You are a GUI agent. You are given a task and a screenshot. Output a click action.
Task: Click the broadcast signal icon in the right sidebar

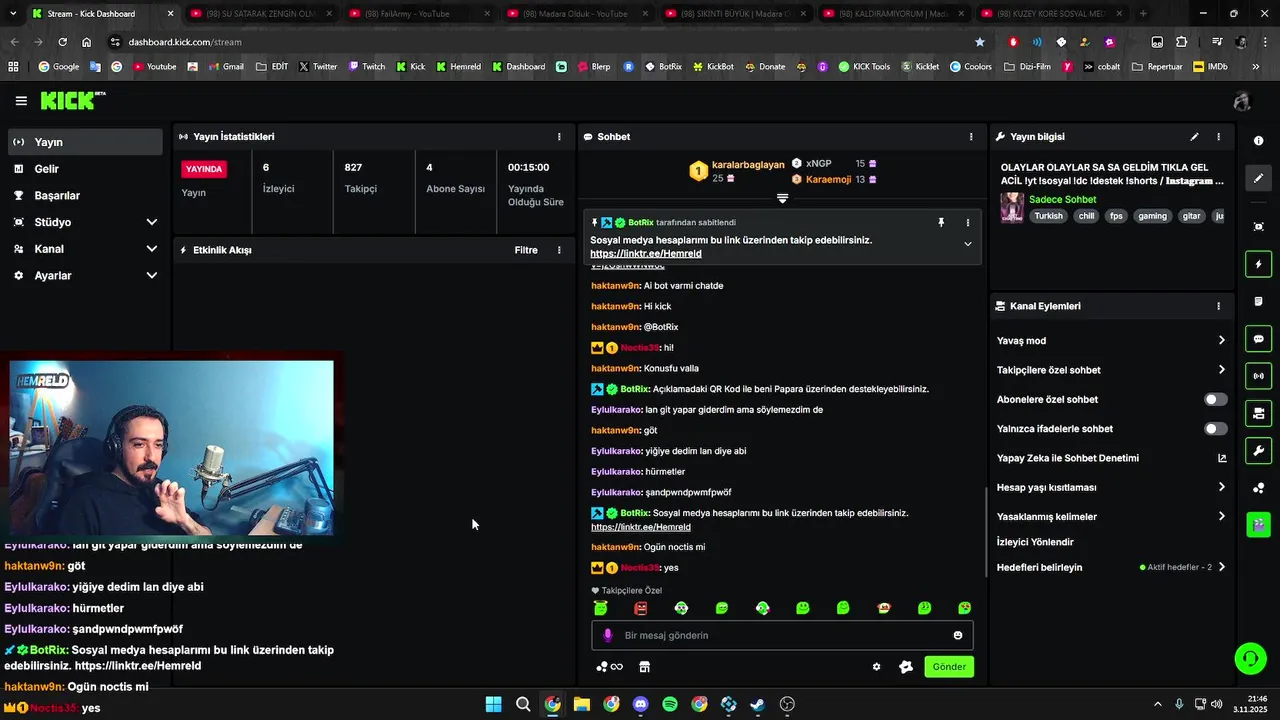click(x=1258, y=376)
